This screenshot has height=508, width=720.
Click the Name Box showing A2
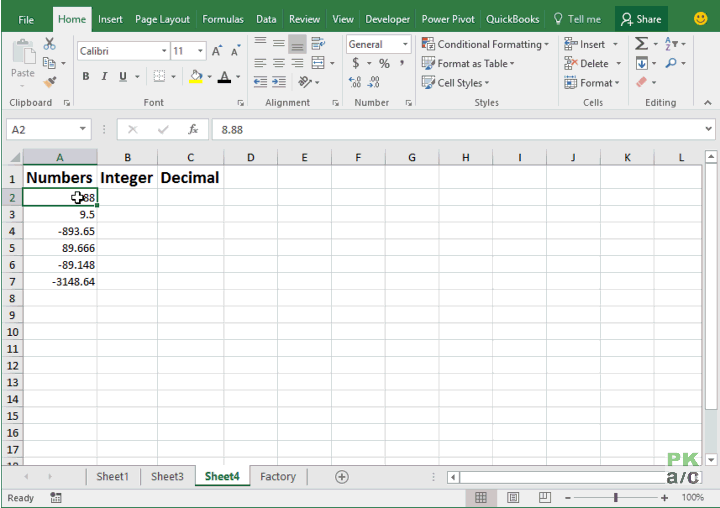pos(49,130)
